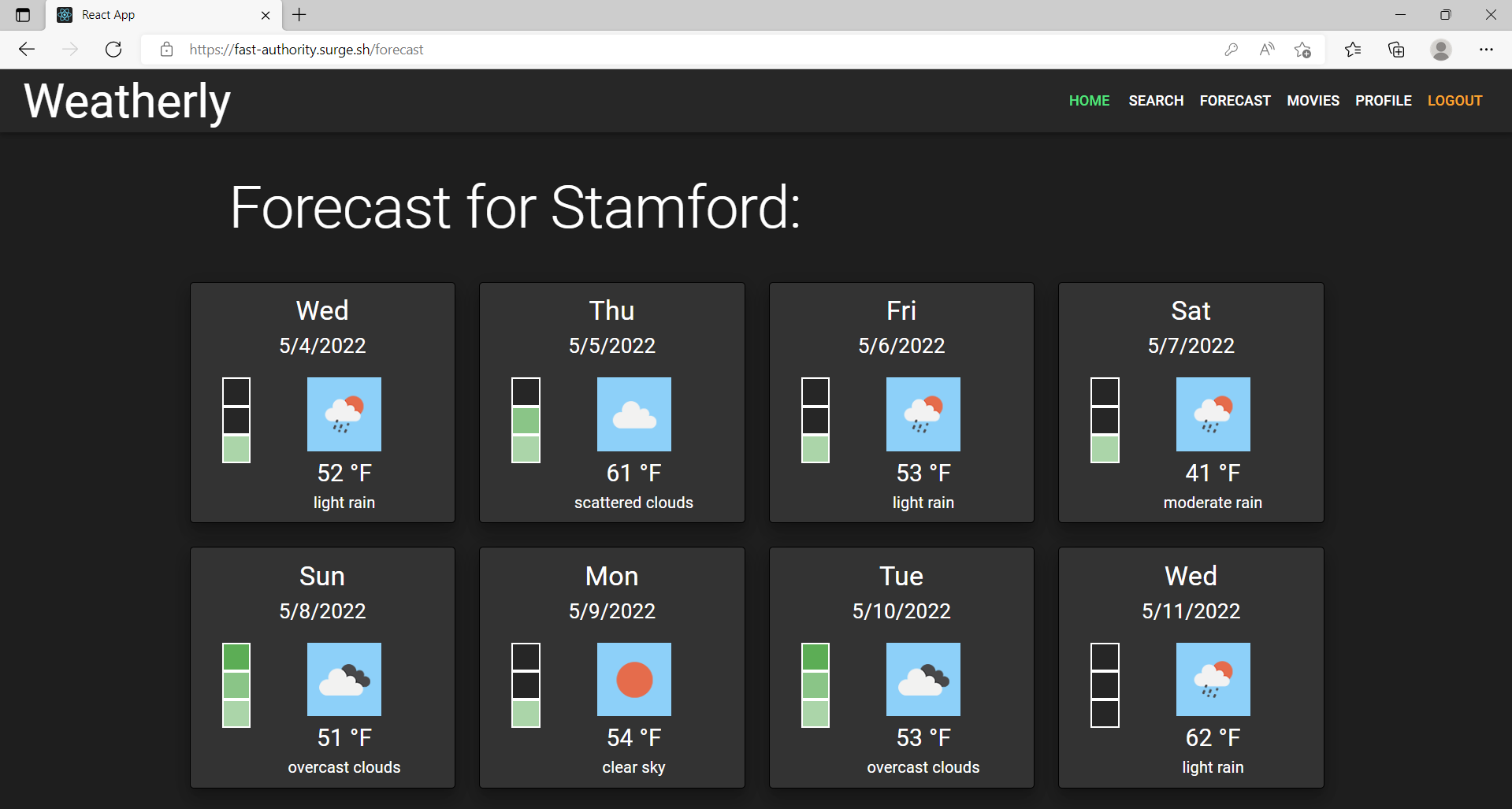Open MOVIES in the navigation bar

pyautogui.click(x=1313, y=101)
